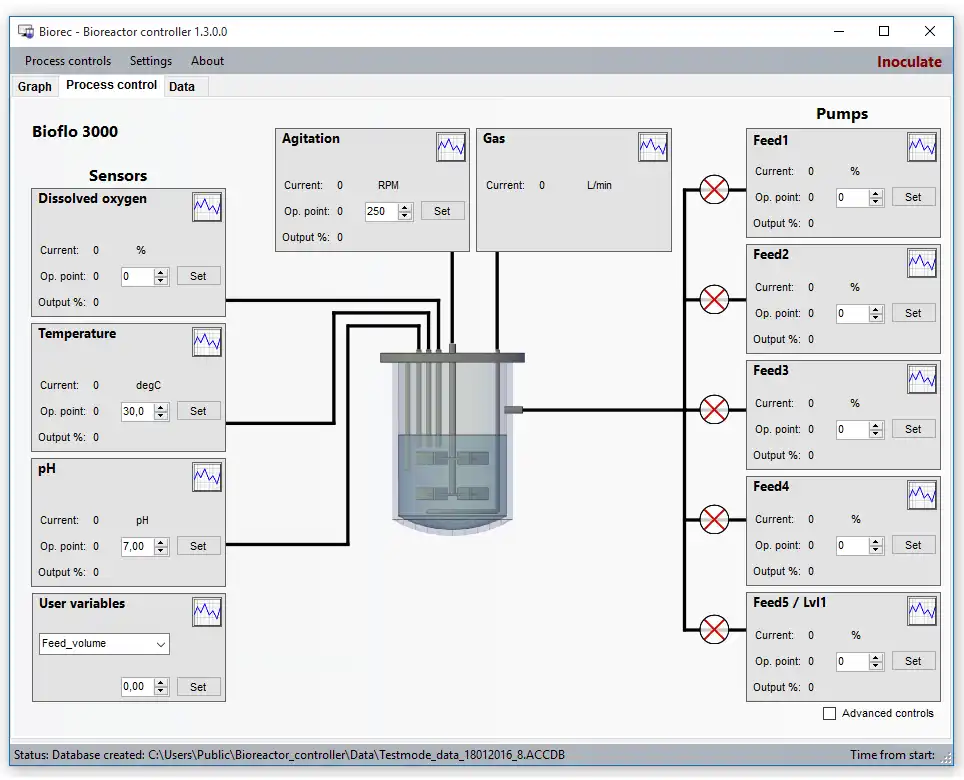964x780 pixels.
Task: Open the Gas graph icon
Action: click(x=653, y=147)
